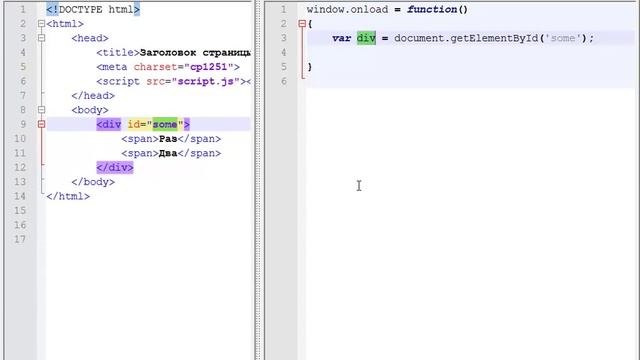Click the highlighted closing div tag

pyautogui.click(x=115, y=167)
